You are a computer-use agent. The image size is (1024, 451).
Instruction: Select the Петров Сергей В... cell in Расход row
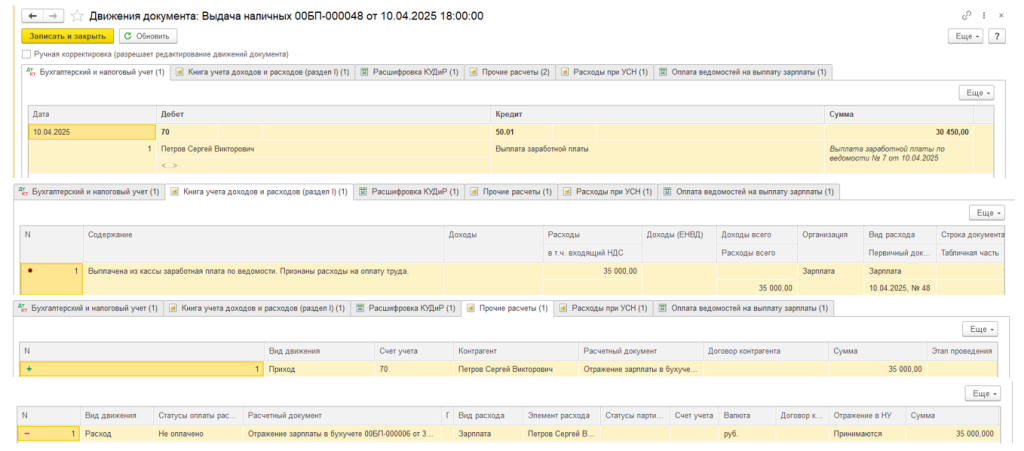coord(562,433)
